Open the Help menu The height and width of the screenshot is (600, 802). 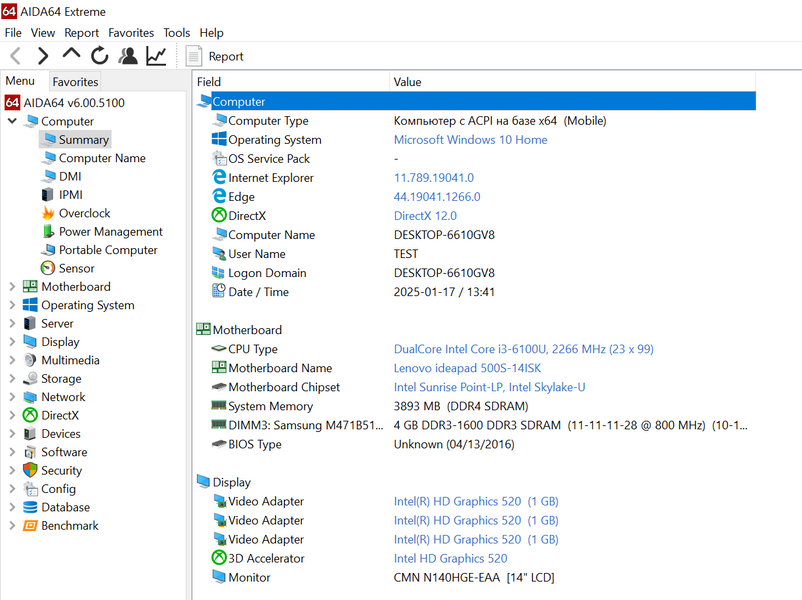click(211, 33)
